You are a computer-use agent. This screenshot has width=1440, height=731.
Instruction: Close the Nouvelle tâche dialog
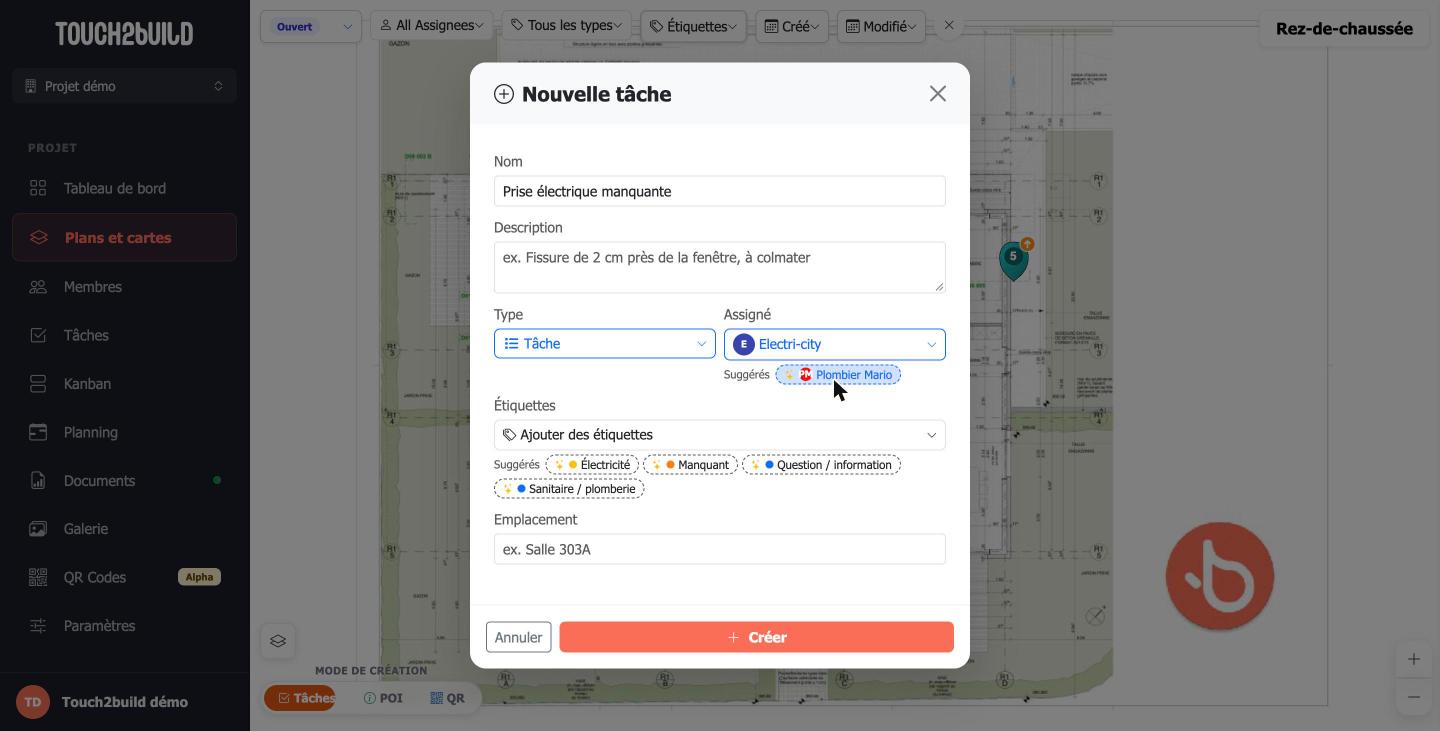tap(937, 94)
